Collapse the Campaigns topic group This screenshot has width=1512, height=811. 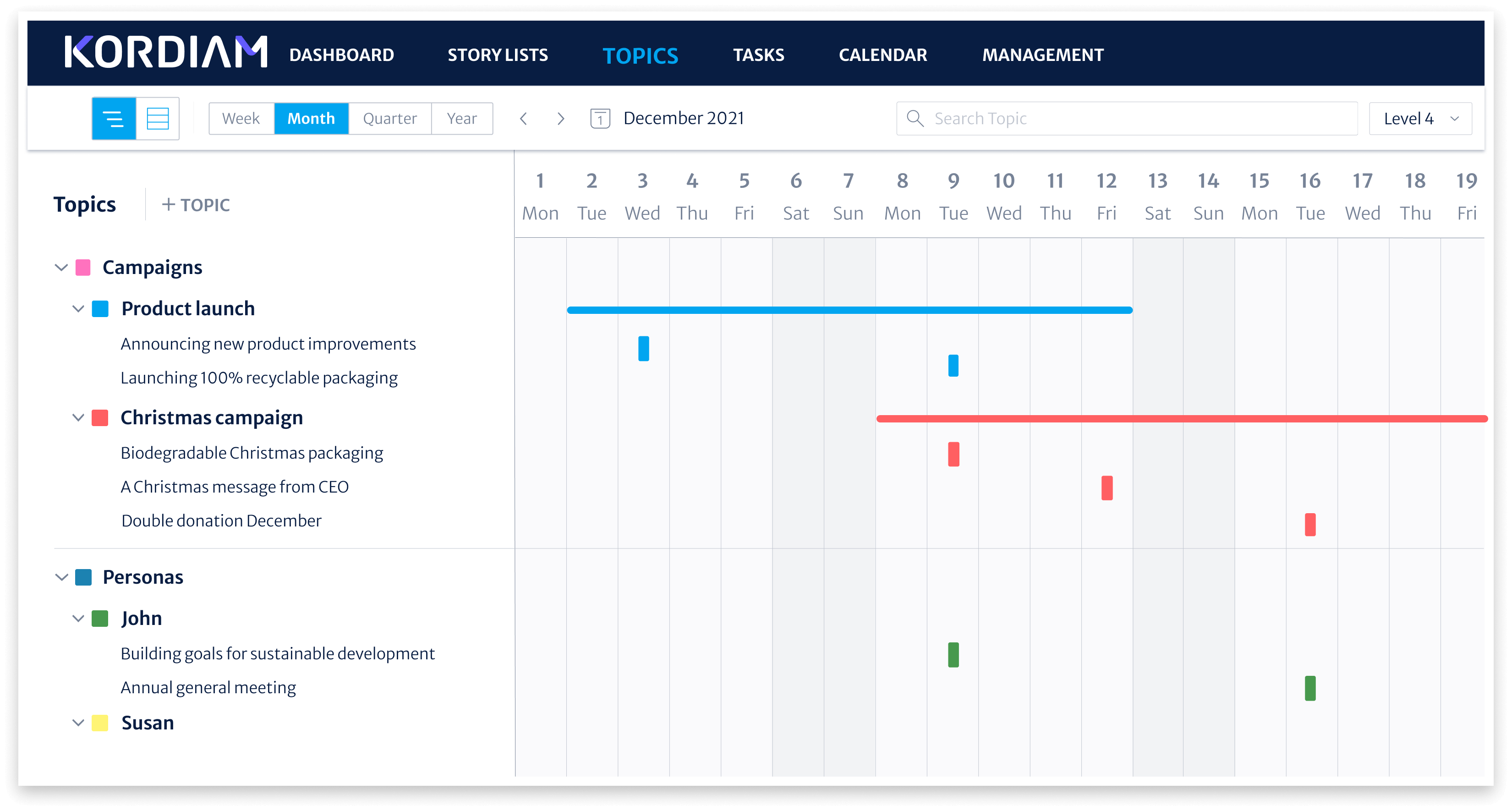click(62, 267)
